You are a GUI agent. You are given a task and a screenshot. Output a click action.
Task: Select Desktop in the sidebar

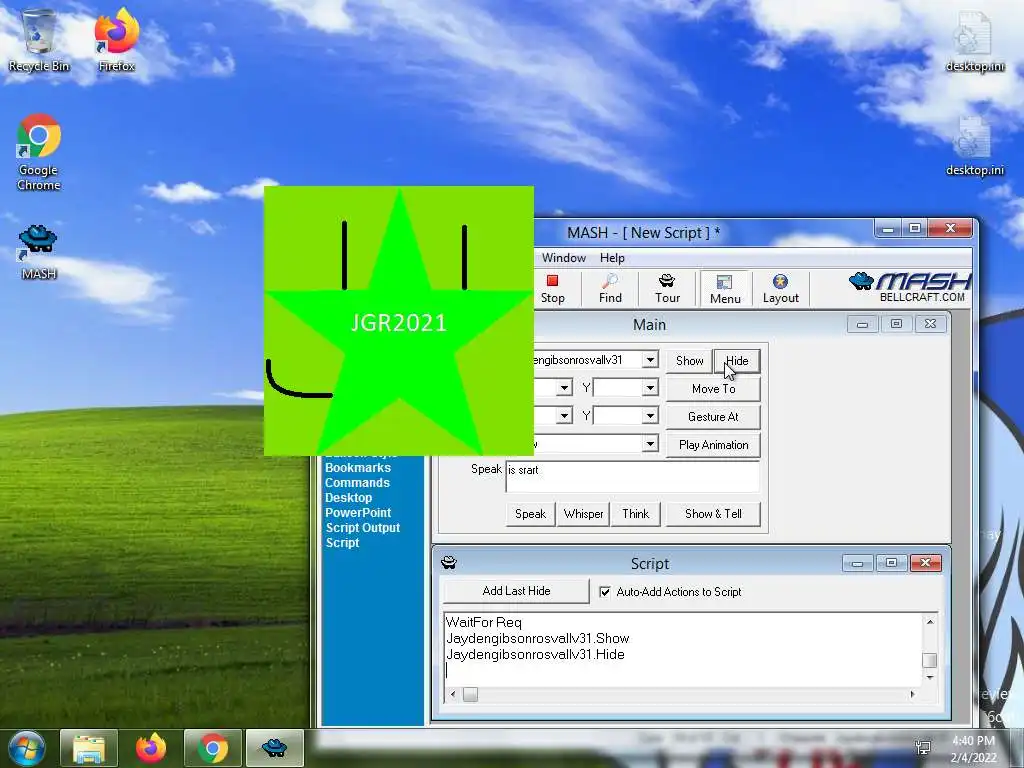[348, 498]
